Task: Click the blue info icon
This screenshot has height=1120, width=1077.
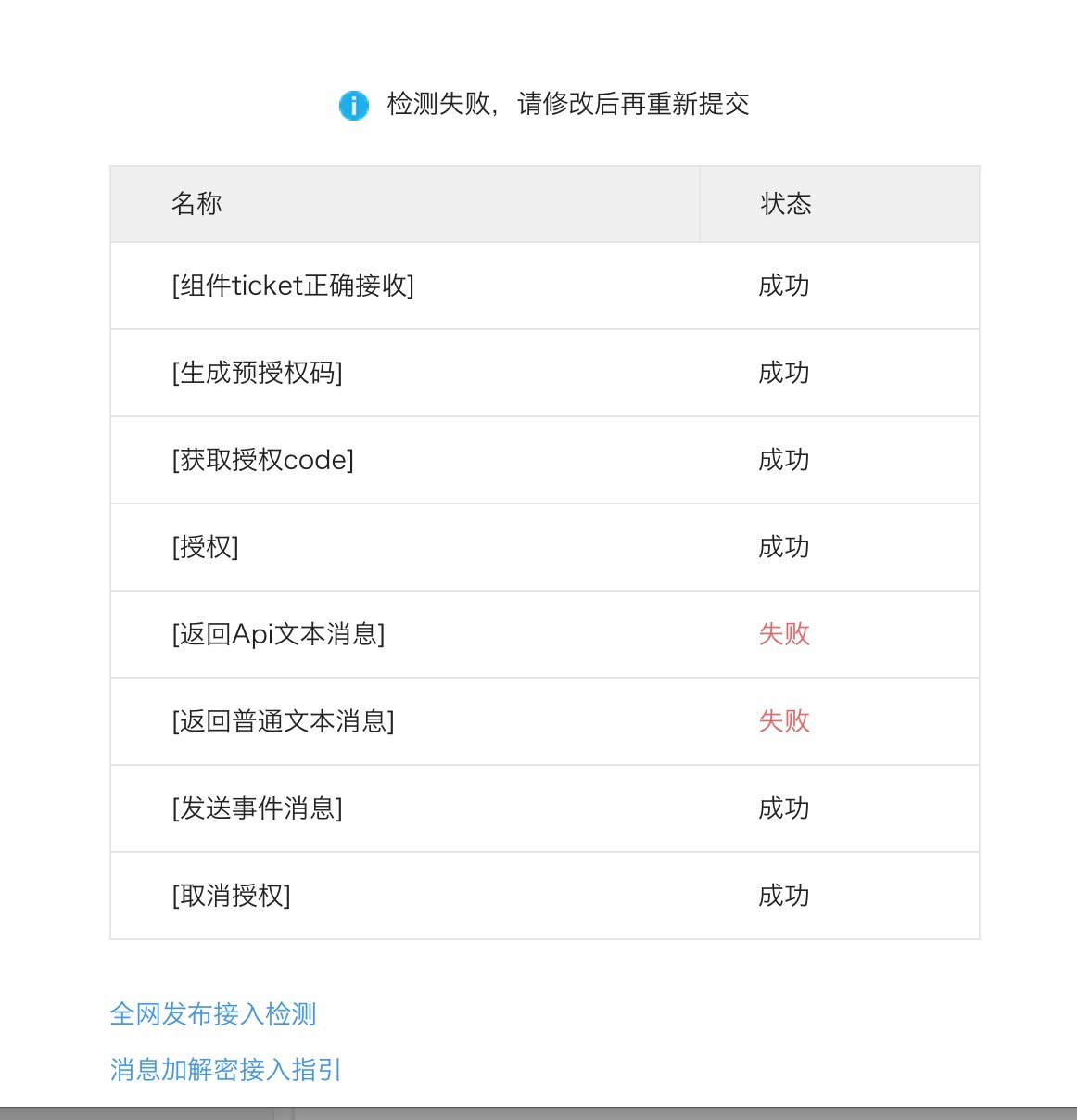Action: [x=353, y=106]
